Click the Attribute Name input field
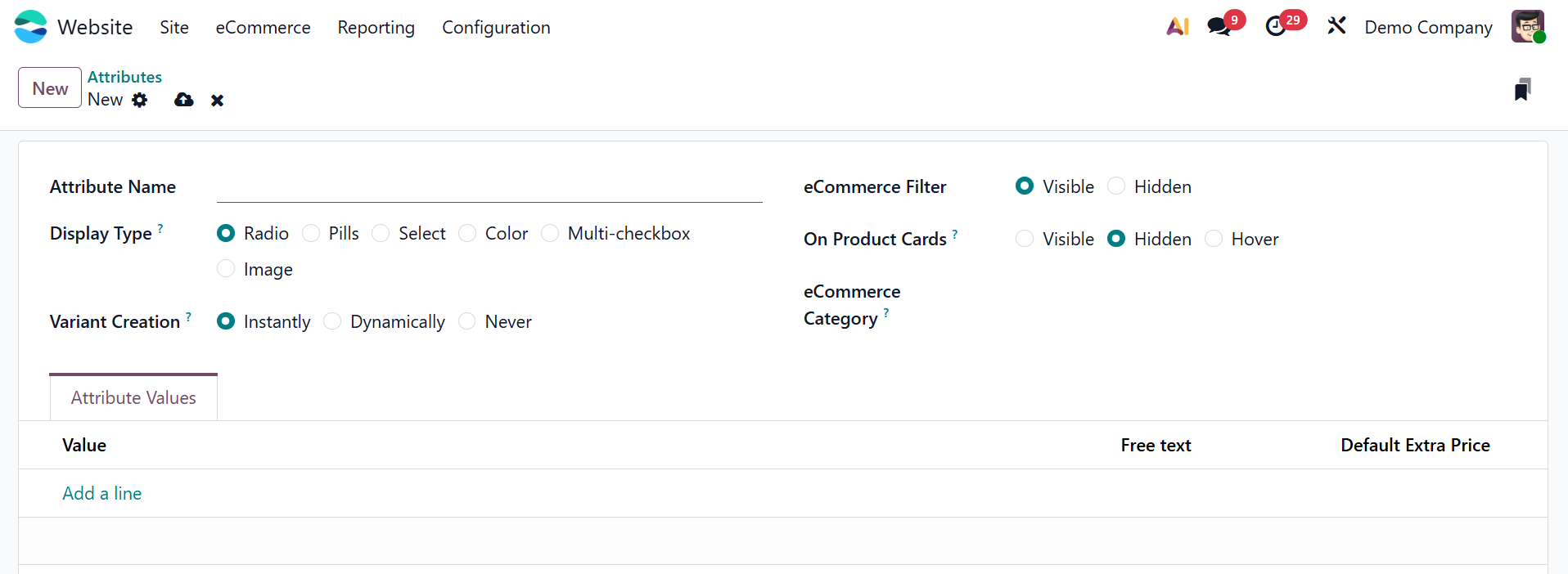Screen dimensions: 1568x574 tap(489, 188)
